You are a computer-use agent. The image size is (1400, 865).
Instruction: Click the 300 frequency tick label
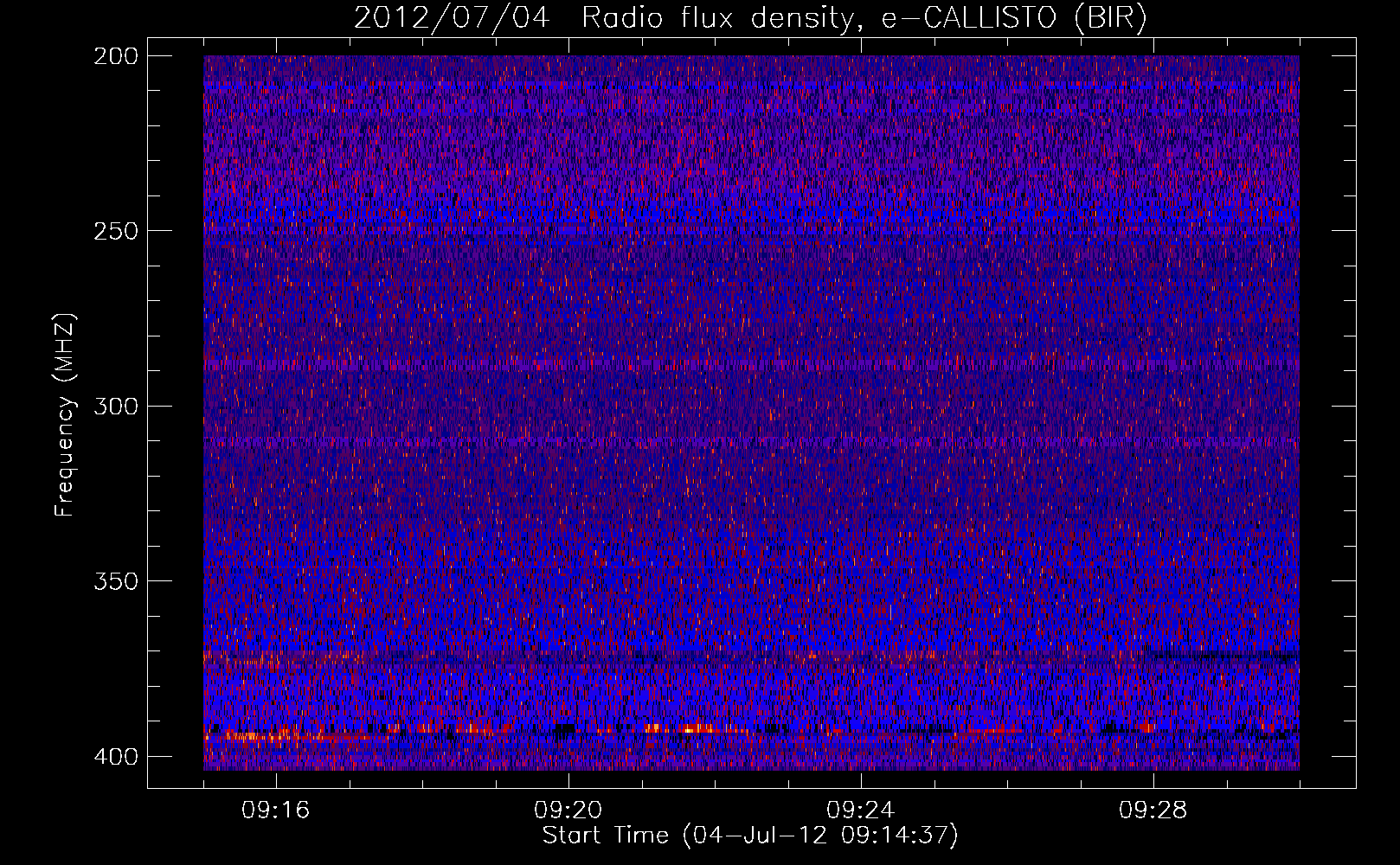[115, 406]
